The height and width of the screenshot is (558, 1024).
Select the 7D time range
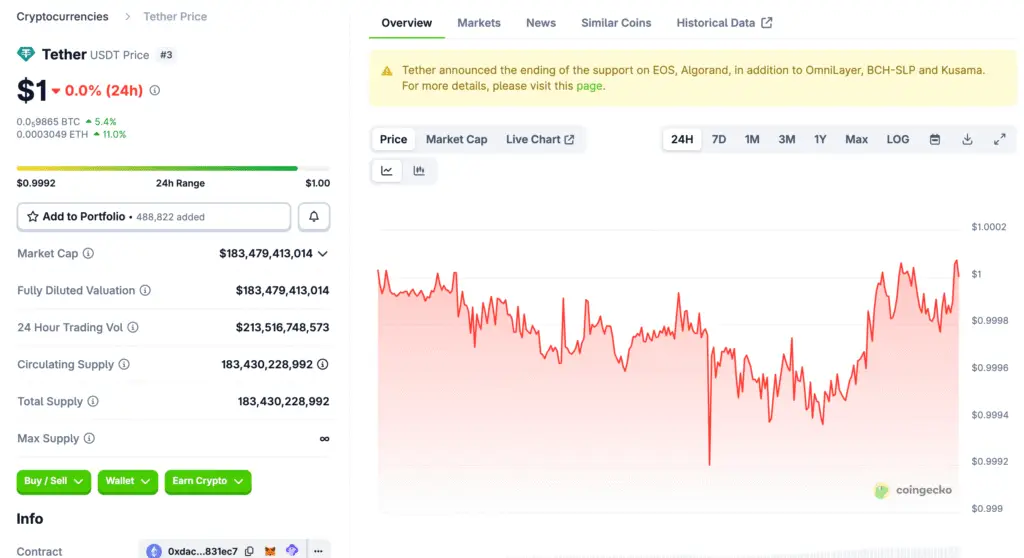click(x=719, y=140)
